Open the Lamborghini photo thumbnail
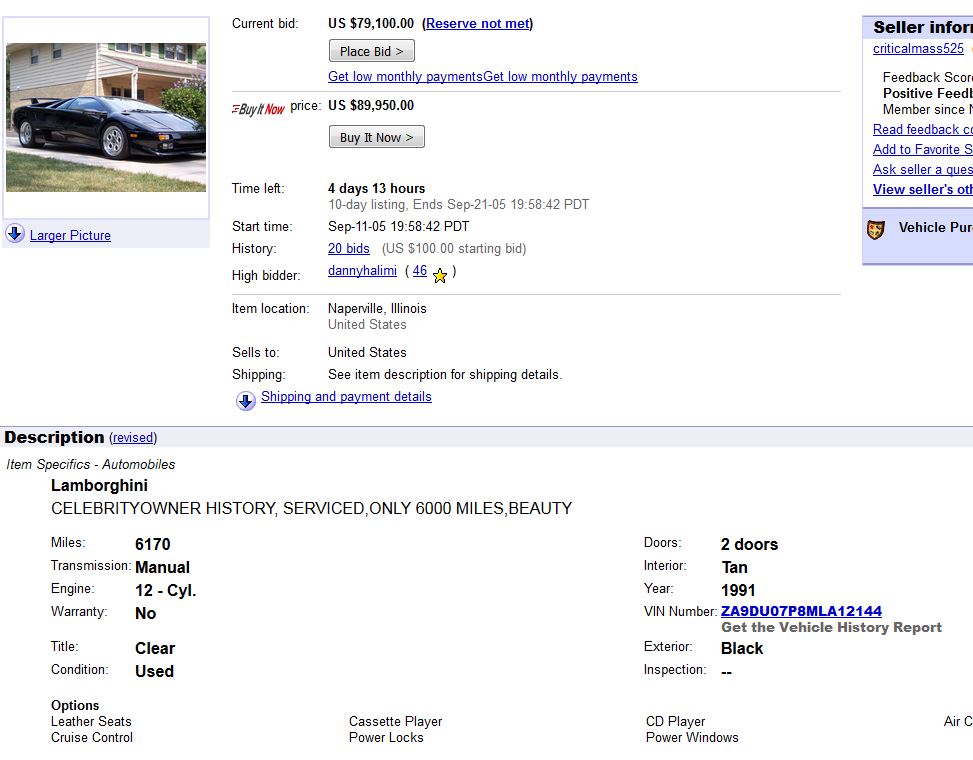Screen dimensions: 973x760 click(x=106, y=117)
